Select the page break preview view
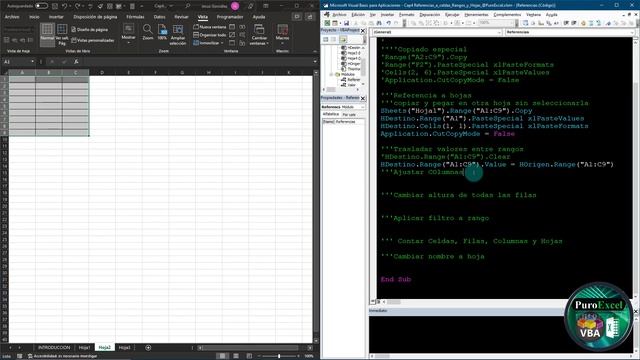Screen dimensions: 640x360 (62, 34)
